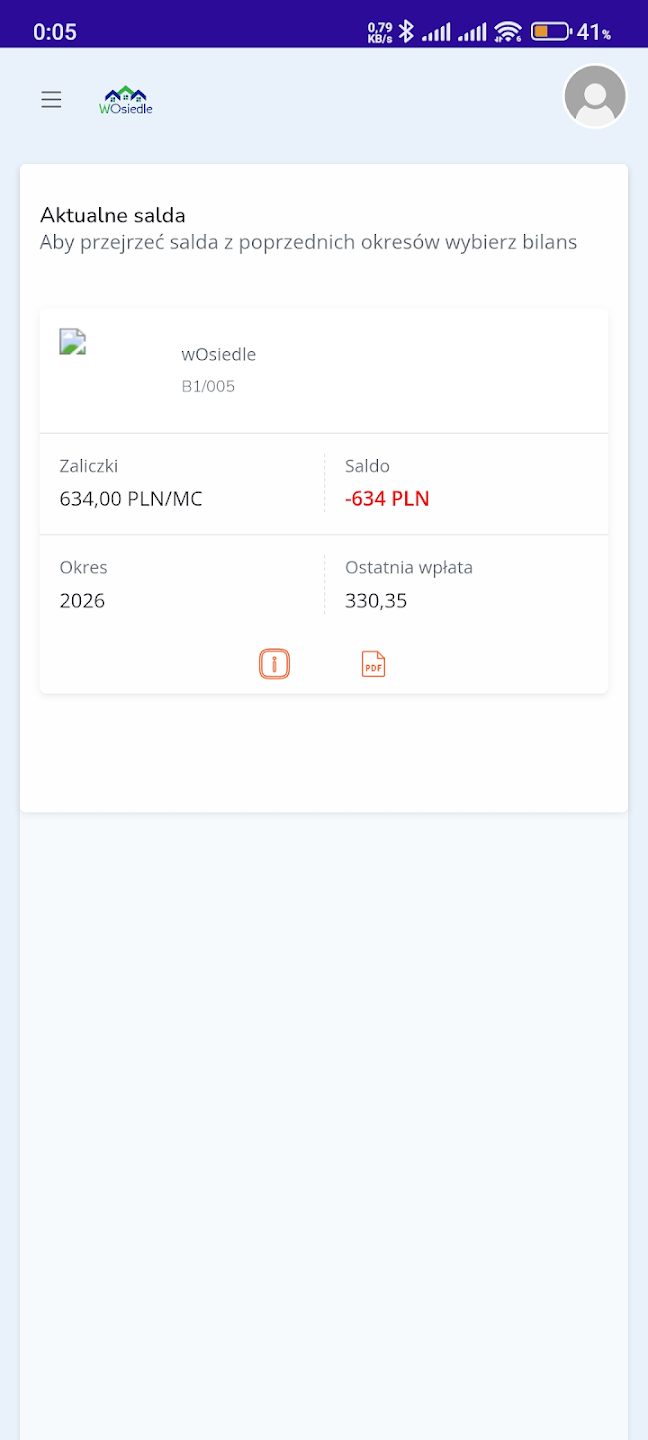Tap the Aktualne salda heading
Viewport: 648px width, 1440px height.
click(113, 215)
